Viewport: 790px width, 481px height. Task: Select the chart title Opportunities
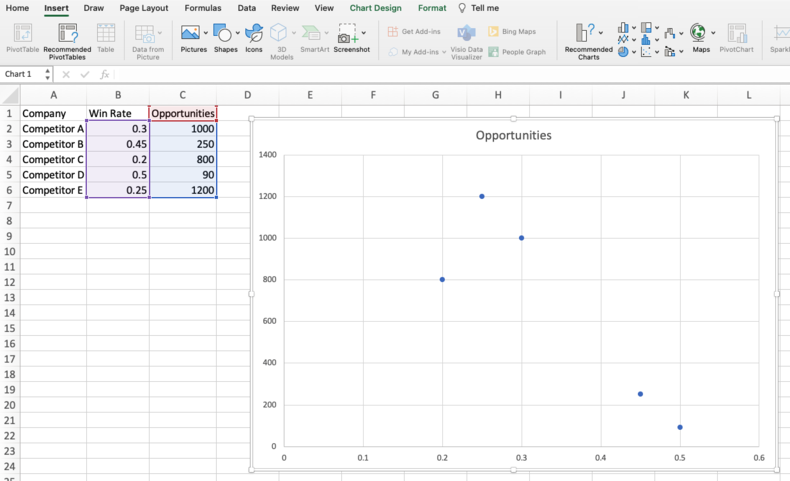[513, 135]
